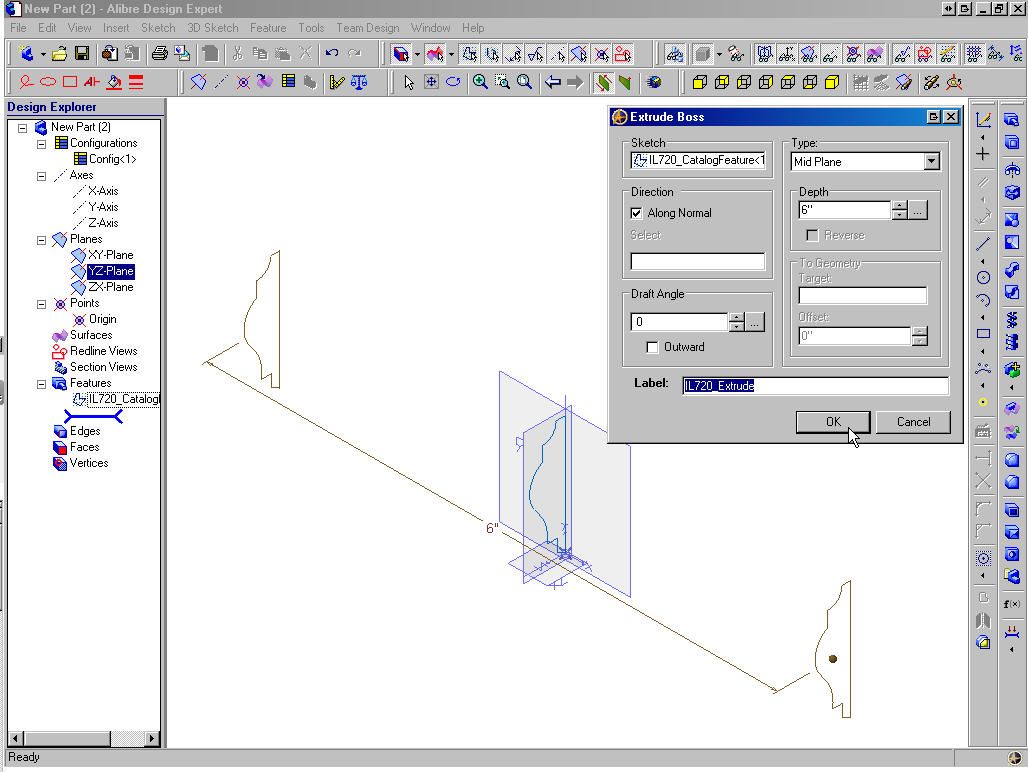Select the Zoom to Fit tool
1028x772 pixels.
tap(523, 82)
